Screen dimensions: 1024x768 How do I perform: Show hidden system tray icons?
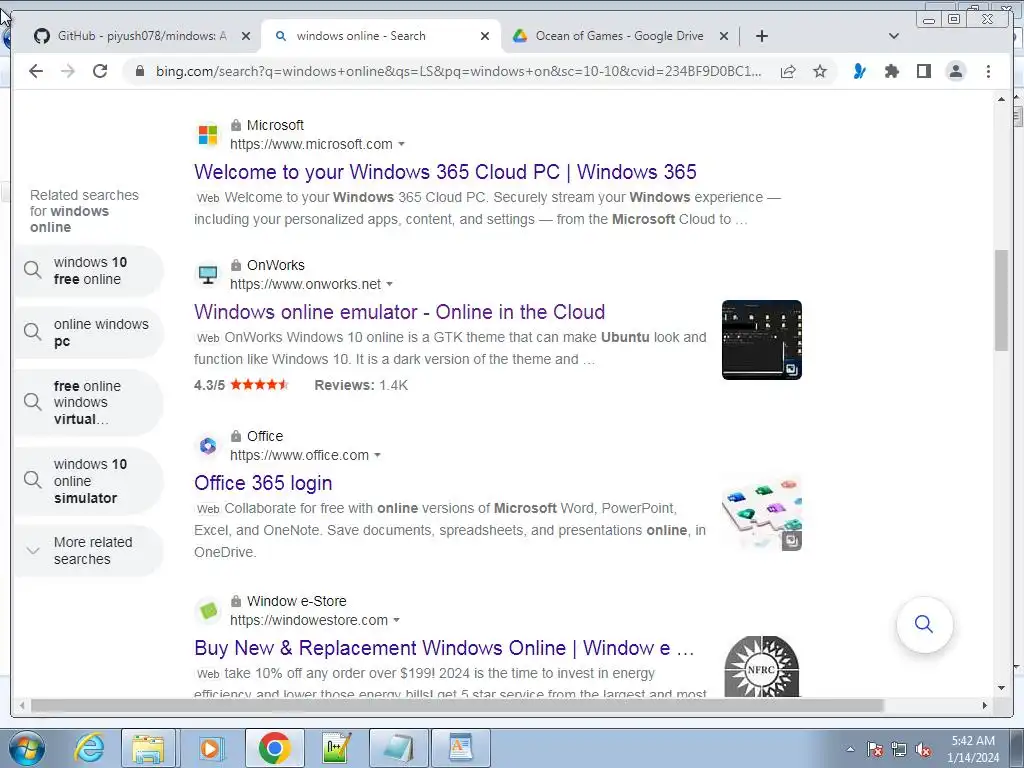tap(850, 750)
